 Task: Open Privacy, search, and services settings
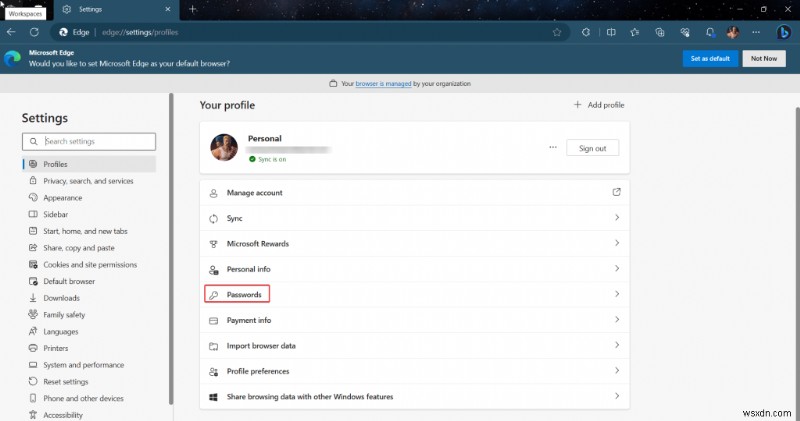(x=89, y=181)
